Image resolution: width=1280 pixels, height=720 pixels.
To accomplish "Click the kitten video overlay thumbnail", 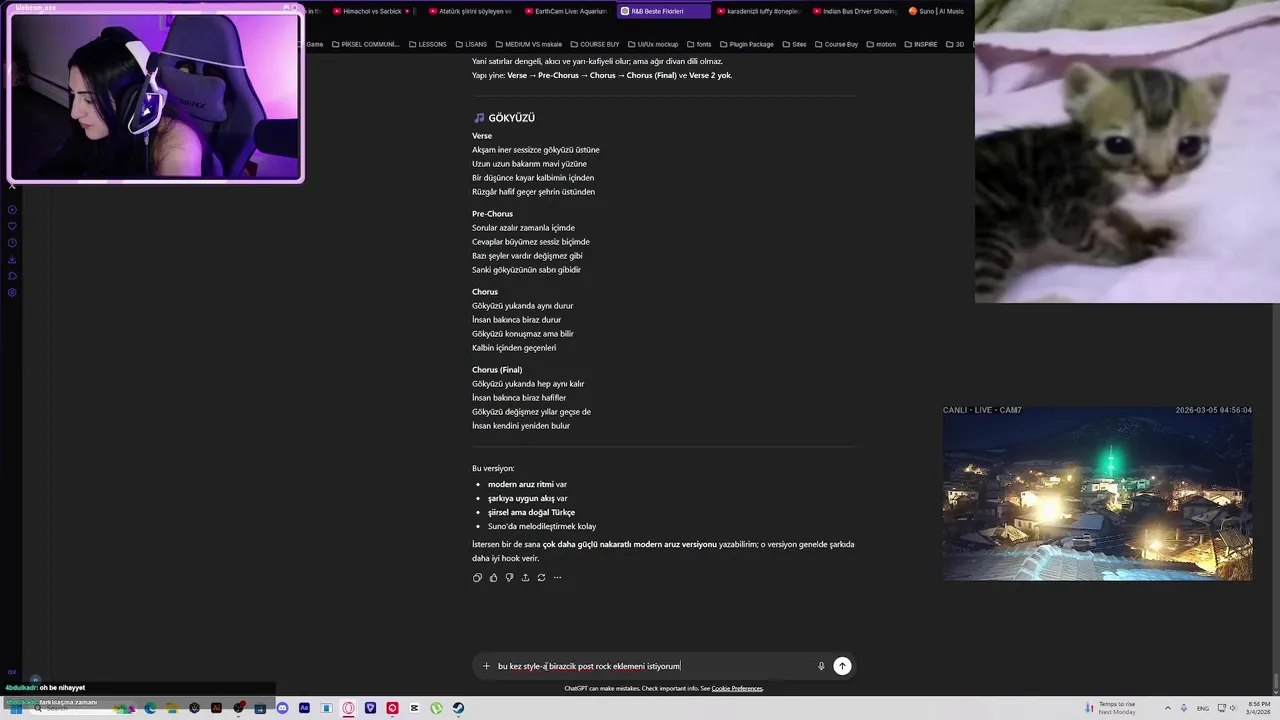I will point(1127,151).
